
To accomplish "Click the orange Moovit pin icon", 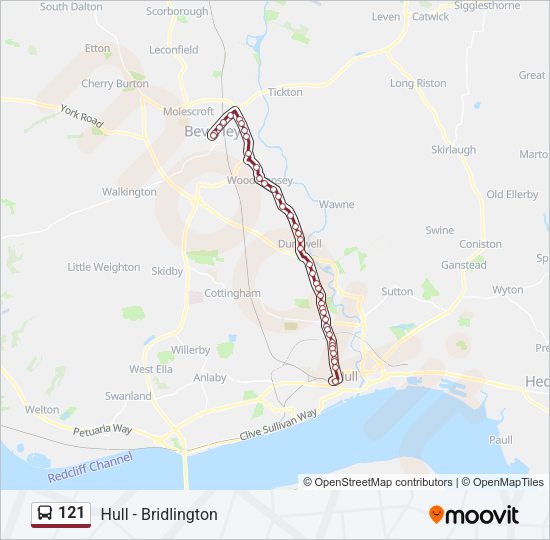I will click(436, 515).
